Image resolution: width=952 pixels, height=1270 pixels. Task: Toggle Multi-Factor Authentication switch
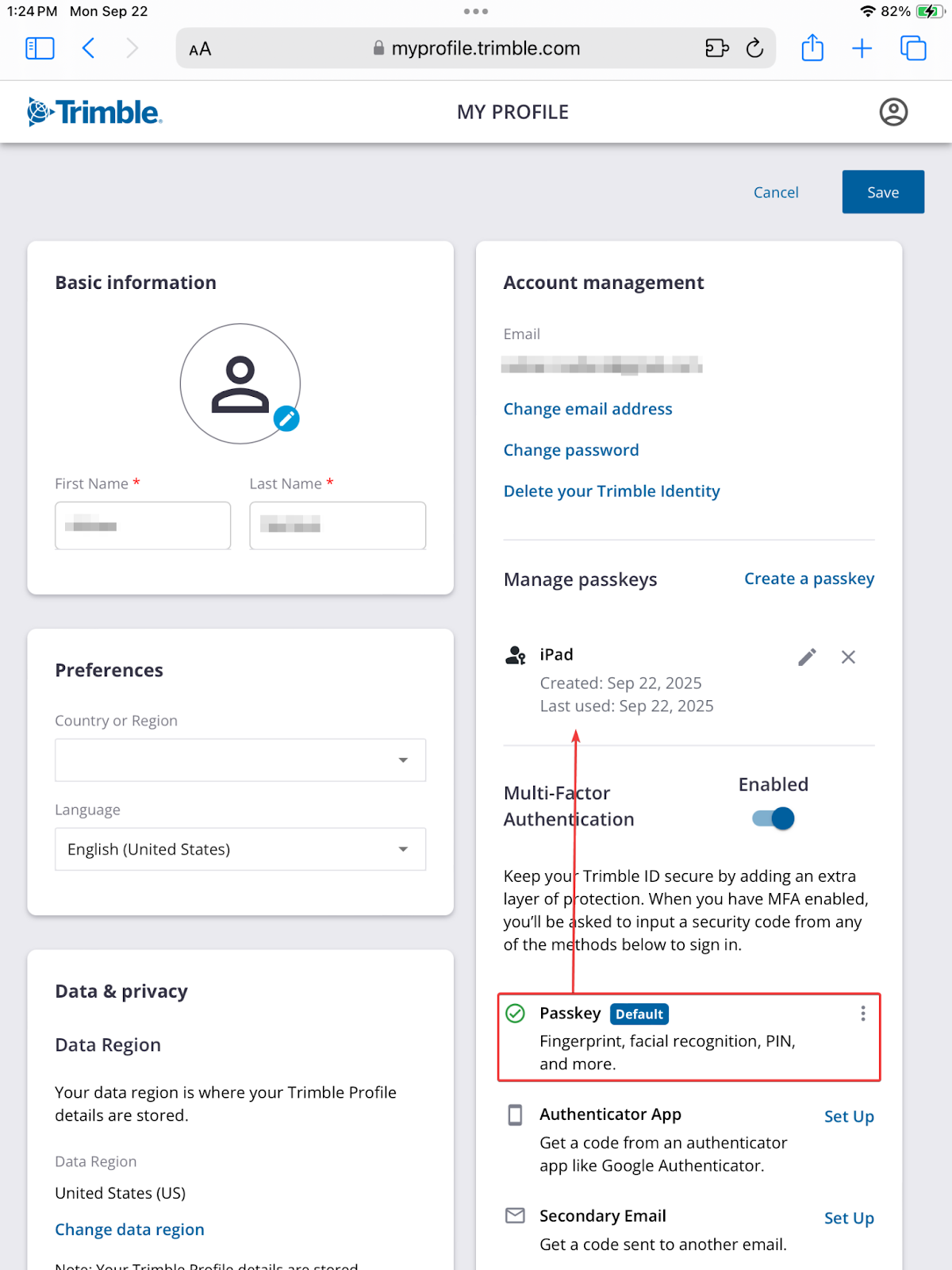coord(773,818)
